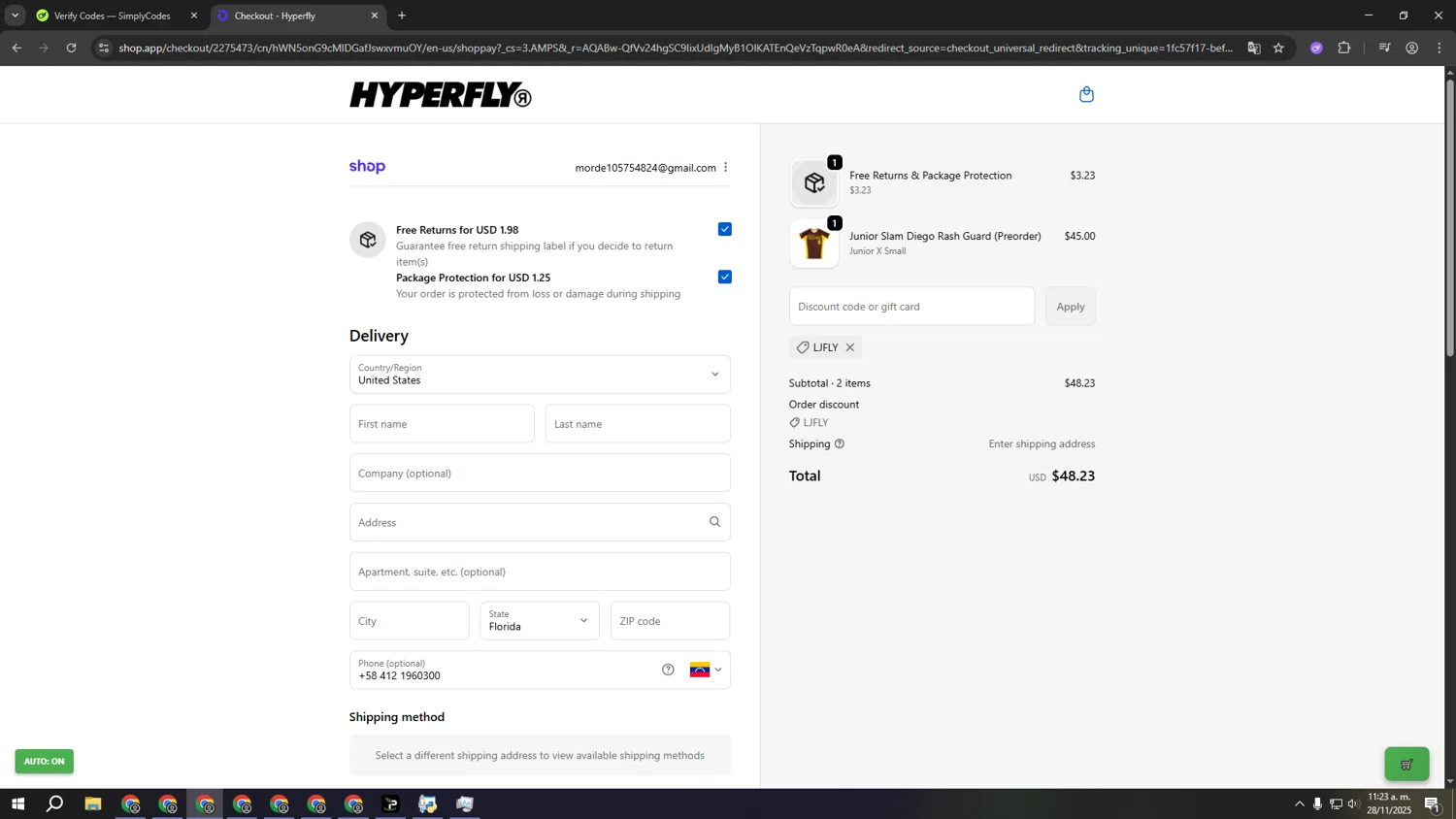Click the address search magnifier icon

tap(714, 522)
